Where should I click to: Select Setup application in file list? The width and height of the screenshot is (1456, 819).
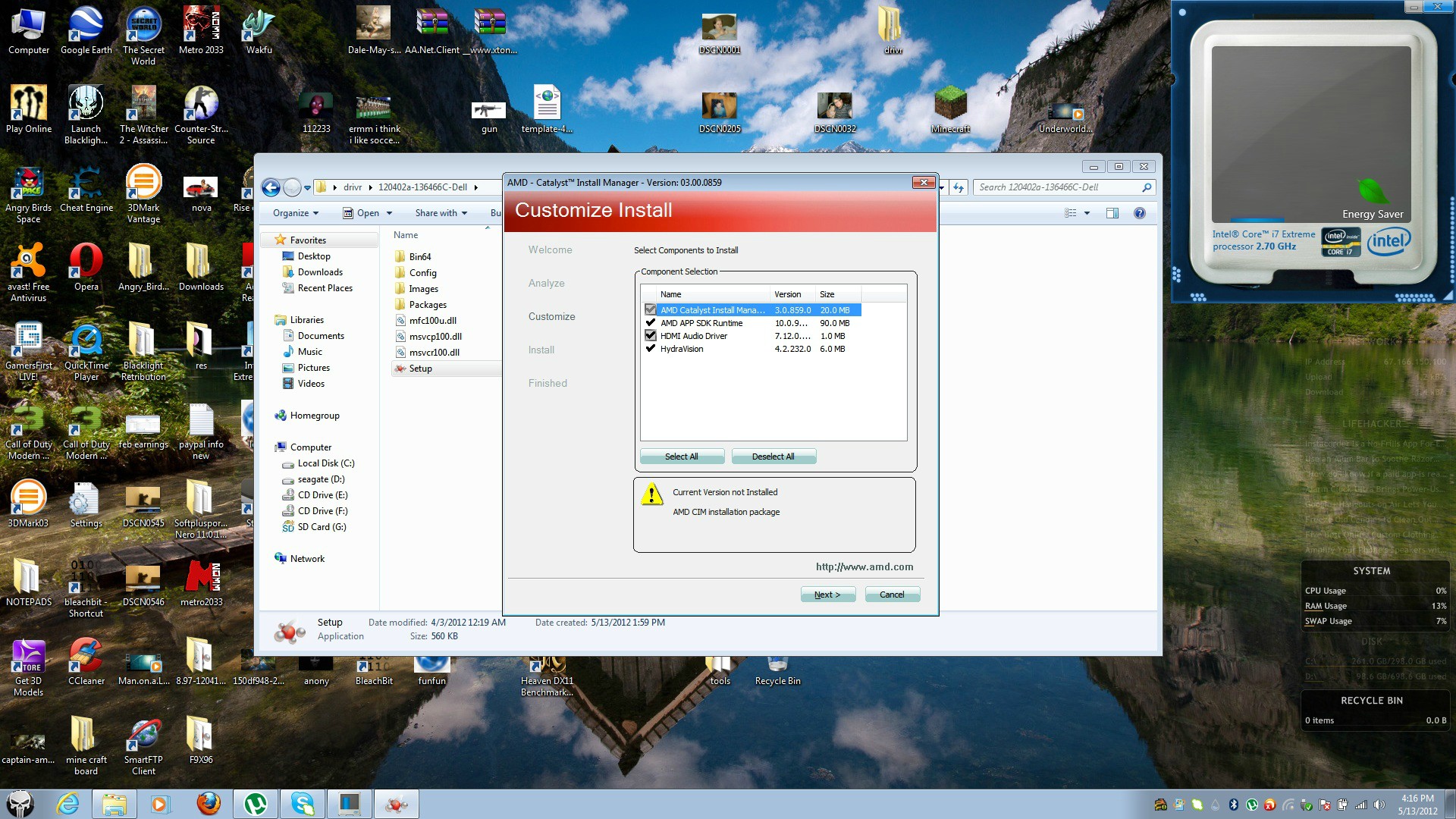click(x=421, y=369)
